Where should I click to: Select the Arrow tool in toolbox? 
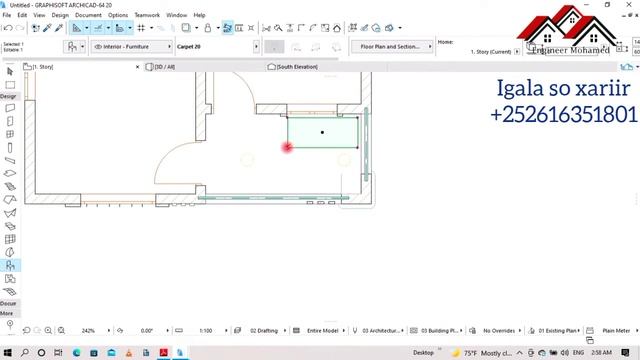coord(10,71)
